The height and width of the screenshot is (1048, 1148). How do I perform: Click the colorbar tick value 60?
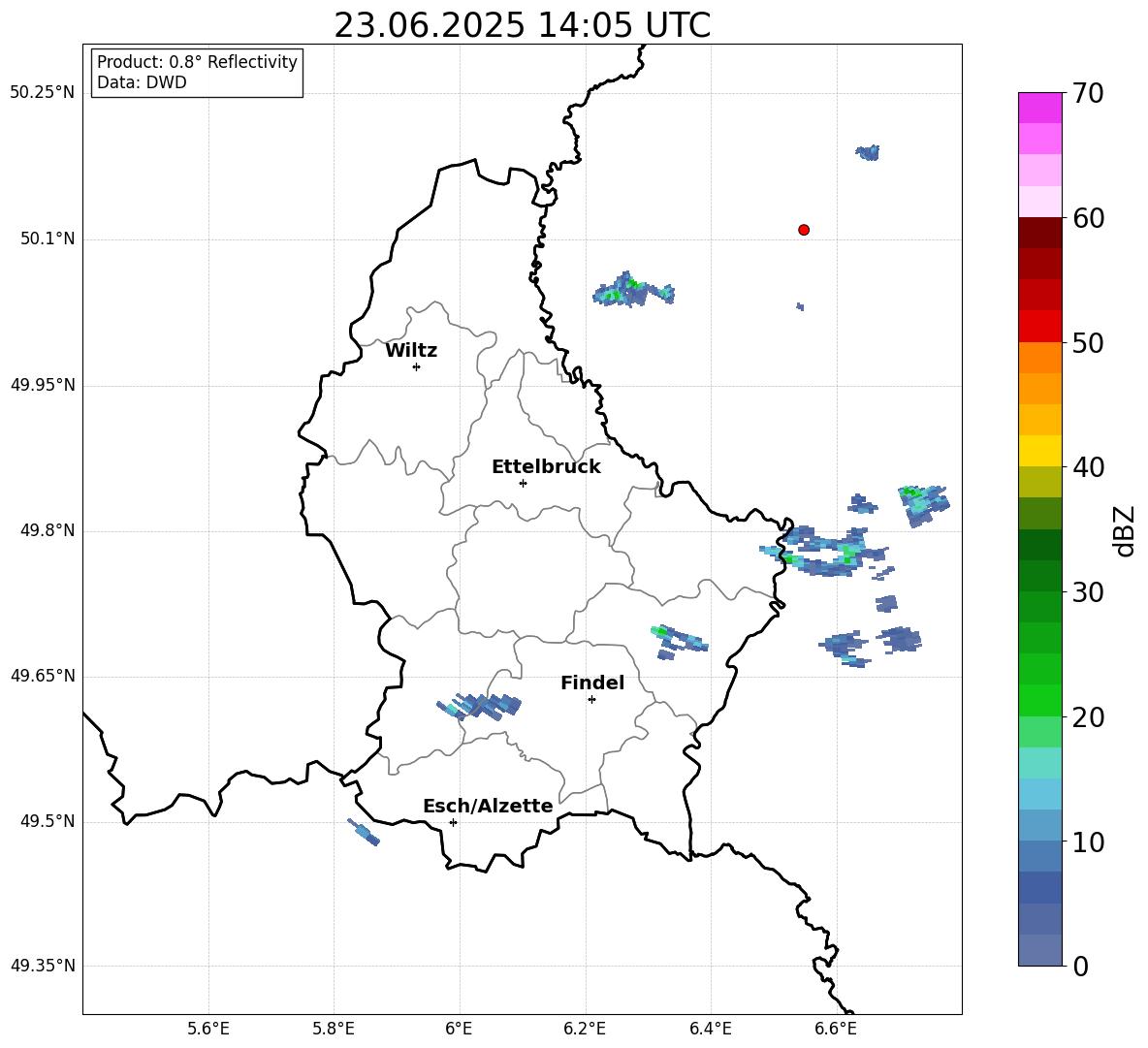1088,218
